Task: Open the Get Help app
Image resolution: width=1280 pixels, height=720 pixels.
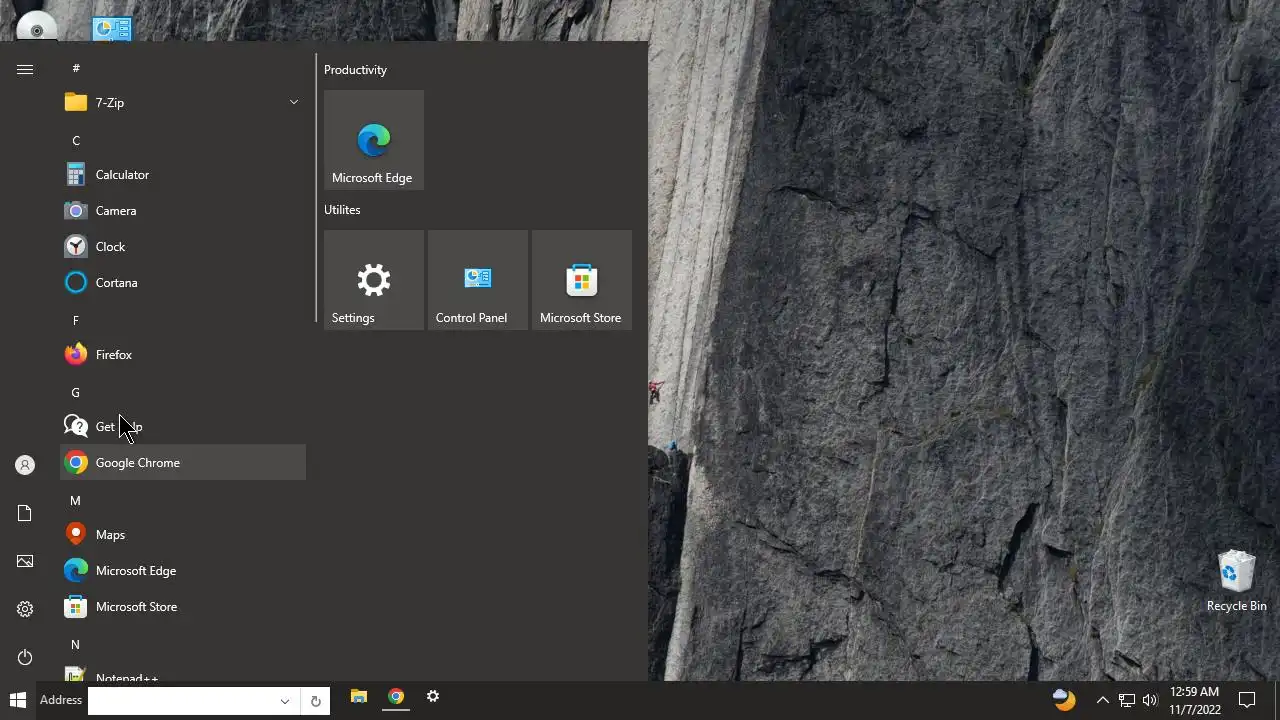Action: tap(183, 426)
